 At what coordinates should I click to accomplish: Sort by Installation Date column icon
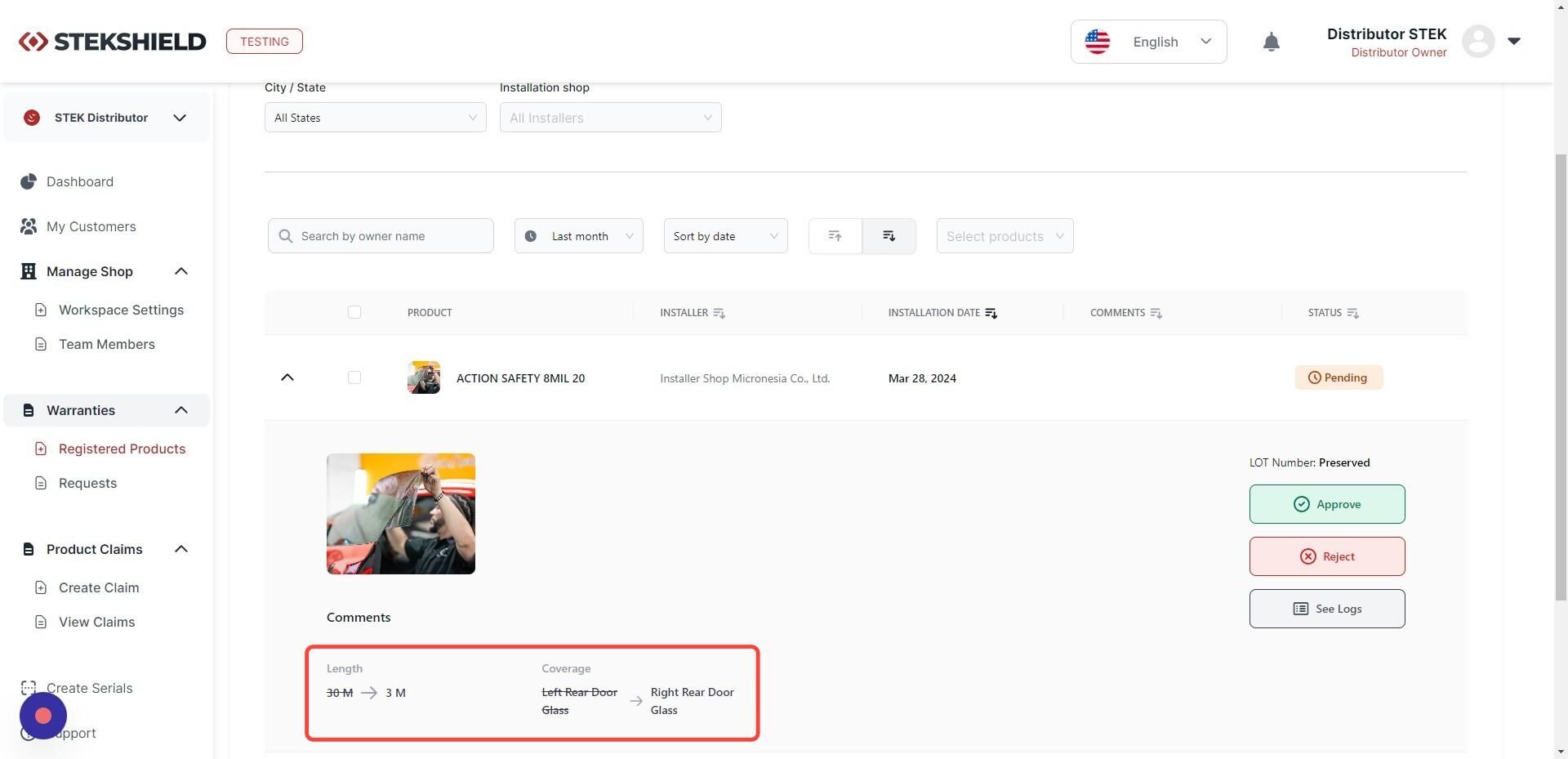click(x=991, y=313)
